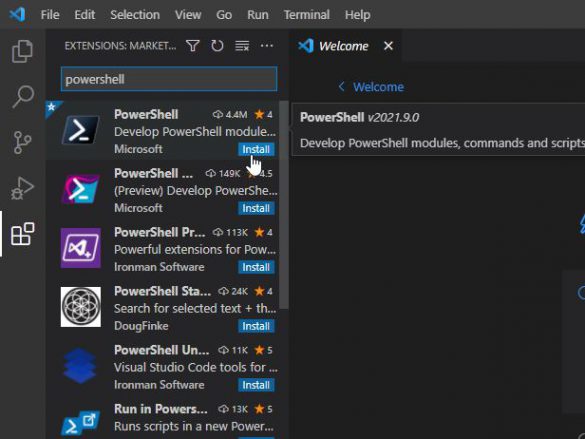Open the Go menu
The image size is (585, 439).
(224, 15)
